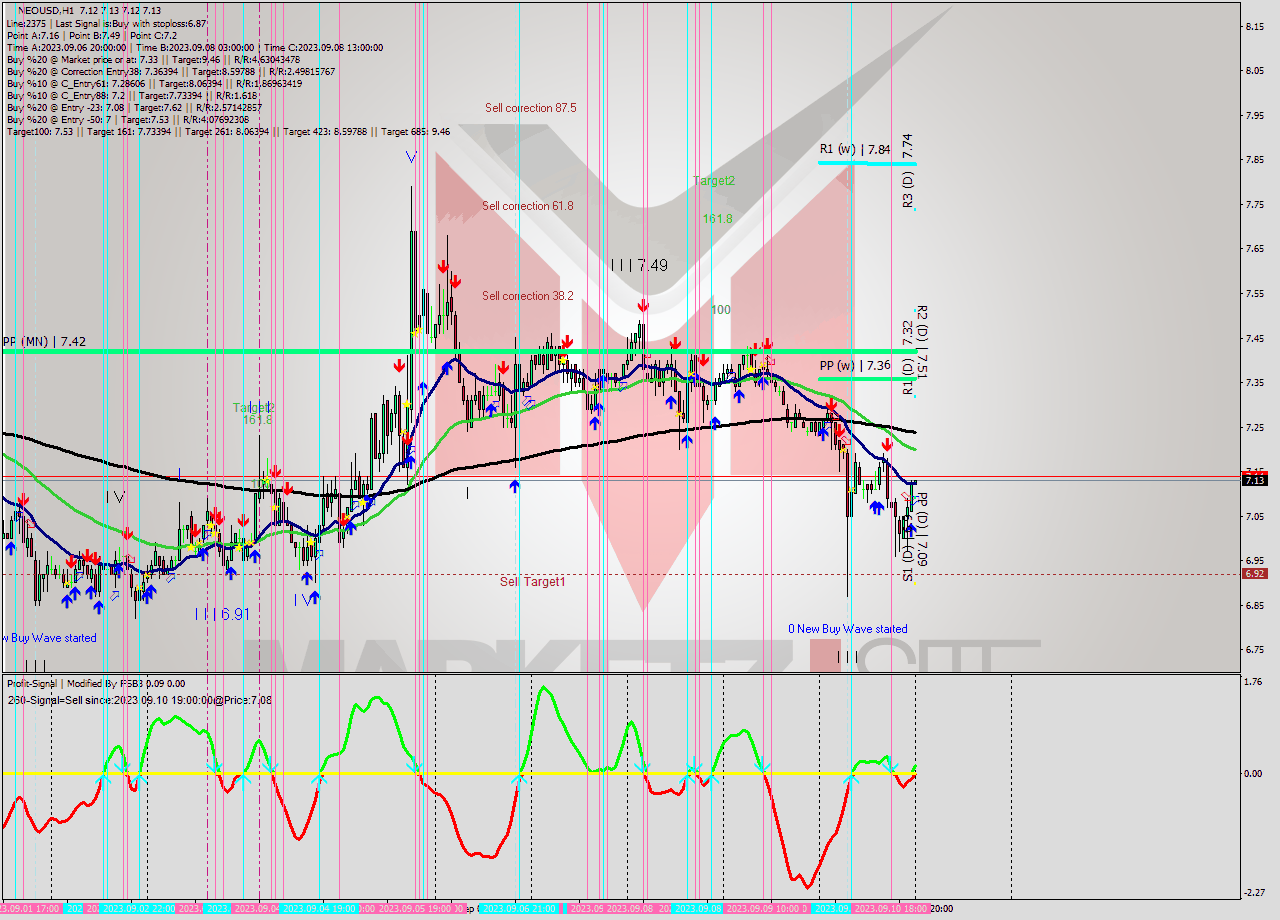This screenshot has height=920, width=1280.
Task: Click the current price tag 7.13
Action: point(1254,481)
